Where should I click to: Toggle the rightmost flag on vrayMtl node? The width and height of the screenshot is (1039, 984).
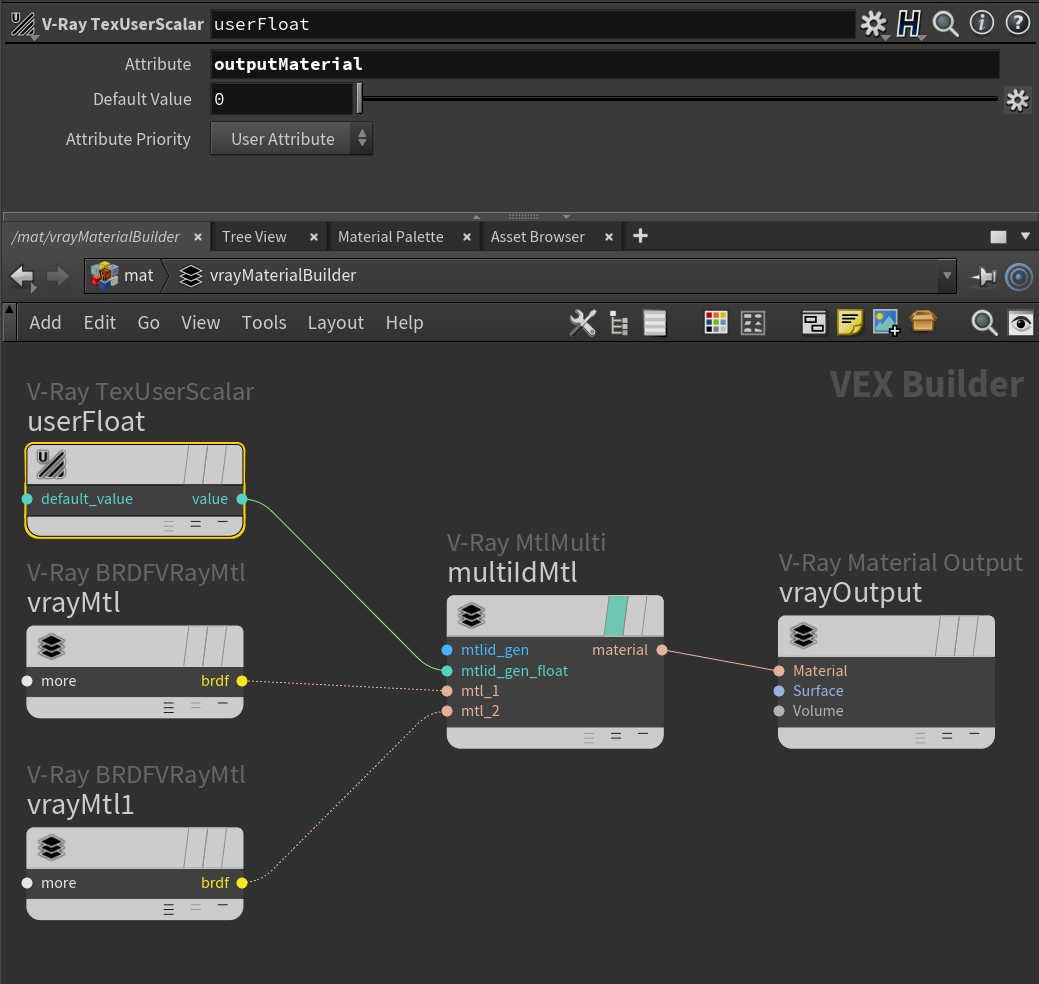click(233, 646)
